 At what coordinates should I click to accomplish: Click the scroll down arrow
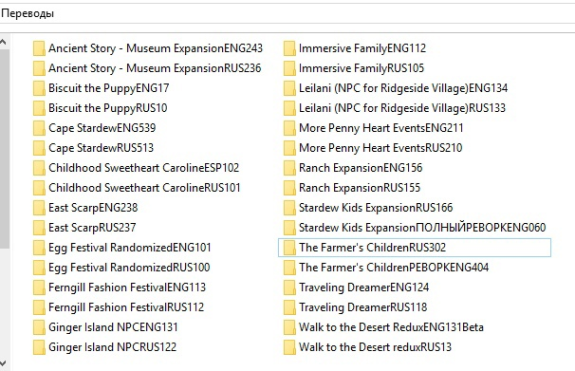[x=3, y=363]
